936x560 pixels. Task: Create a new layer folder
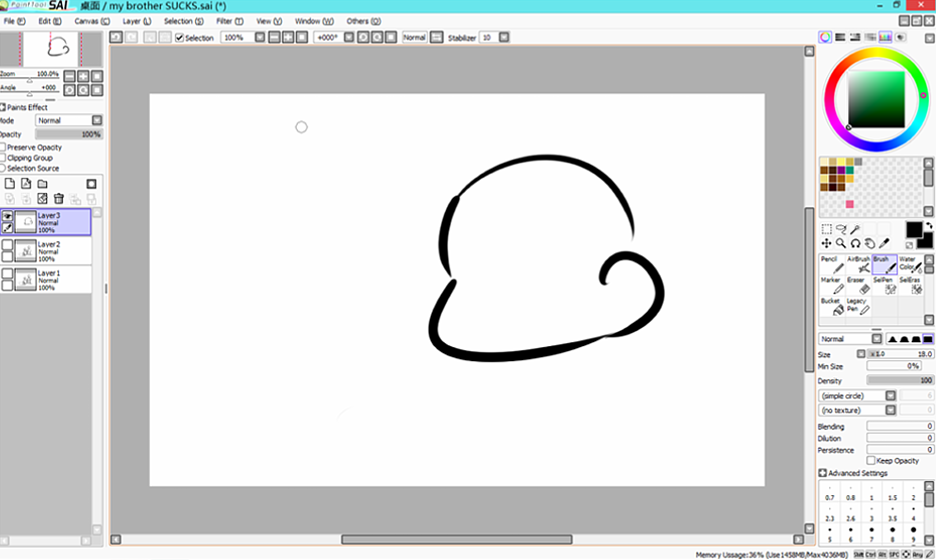click(x=43, y=184)
